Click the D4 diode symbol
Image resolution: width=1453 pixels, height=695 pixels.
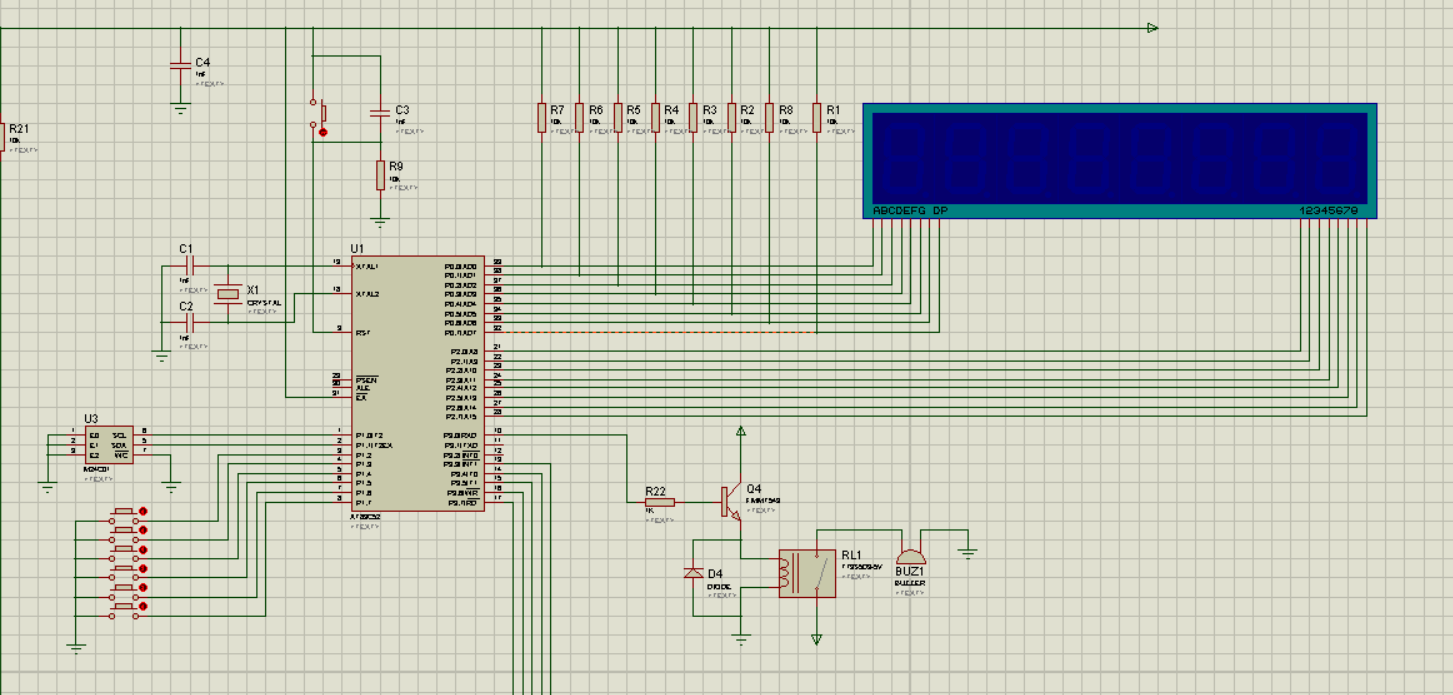692,573
